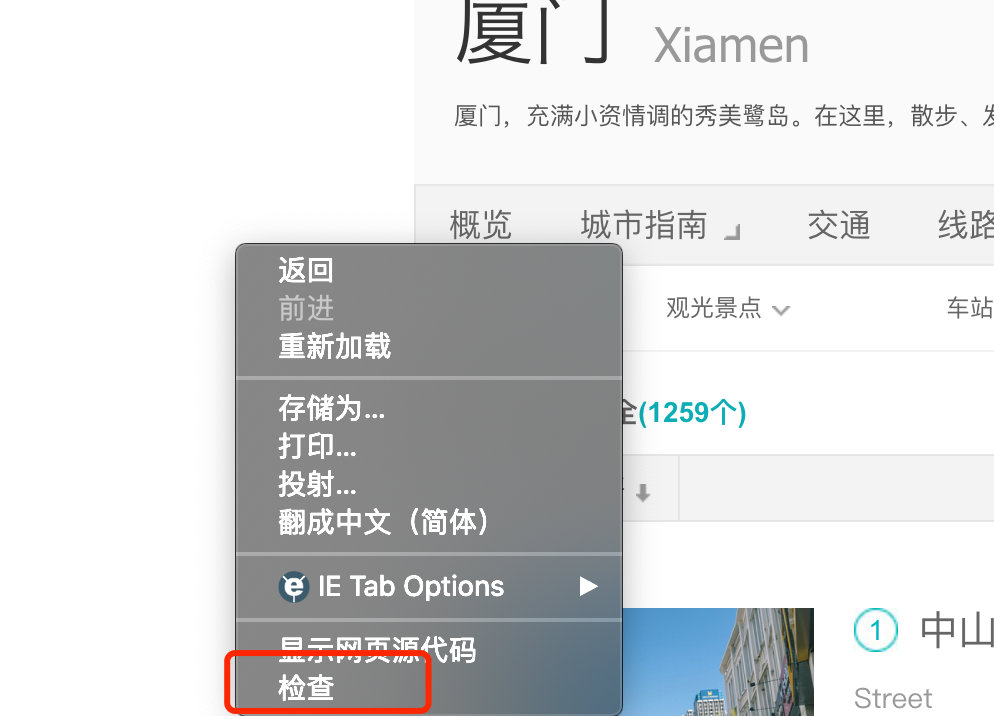
Task: Click the number 1 ranking badge
Action: point(875,630)
